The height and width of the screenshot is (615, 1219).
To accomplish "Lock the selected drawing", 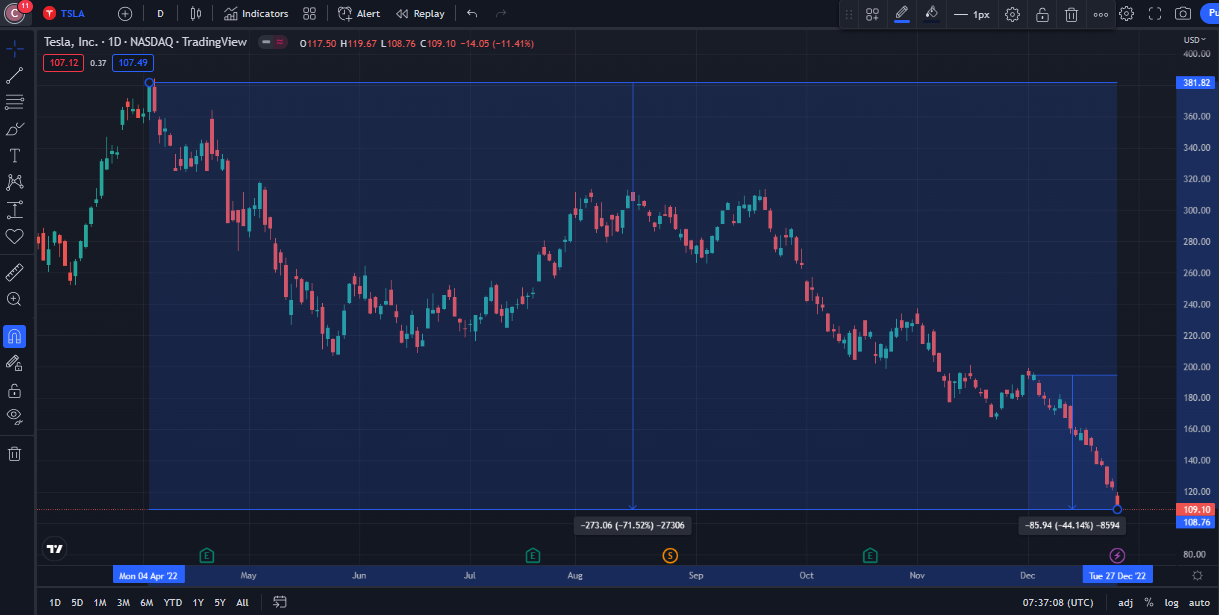I will pos(1042,14).
